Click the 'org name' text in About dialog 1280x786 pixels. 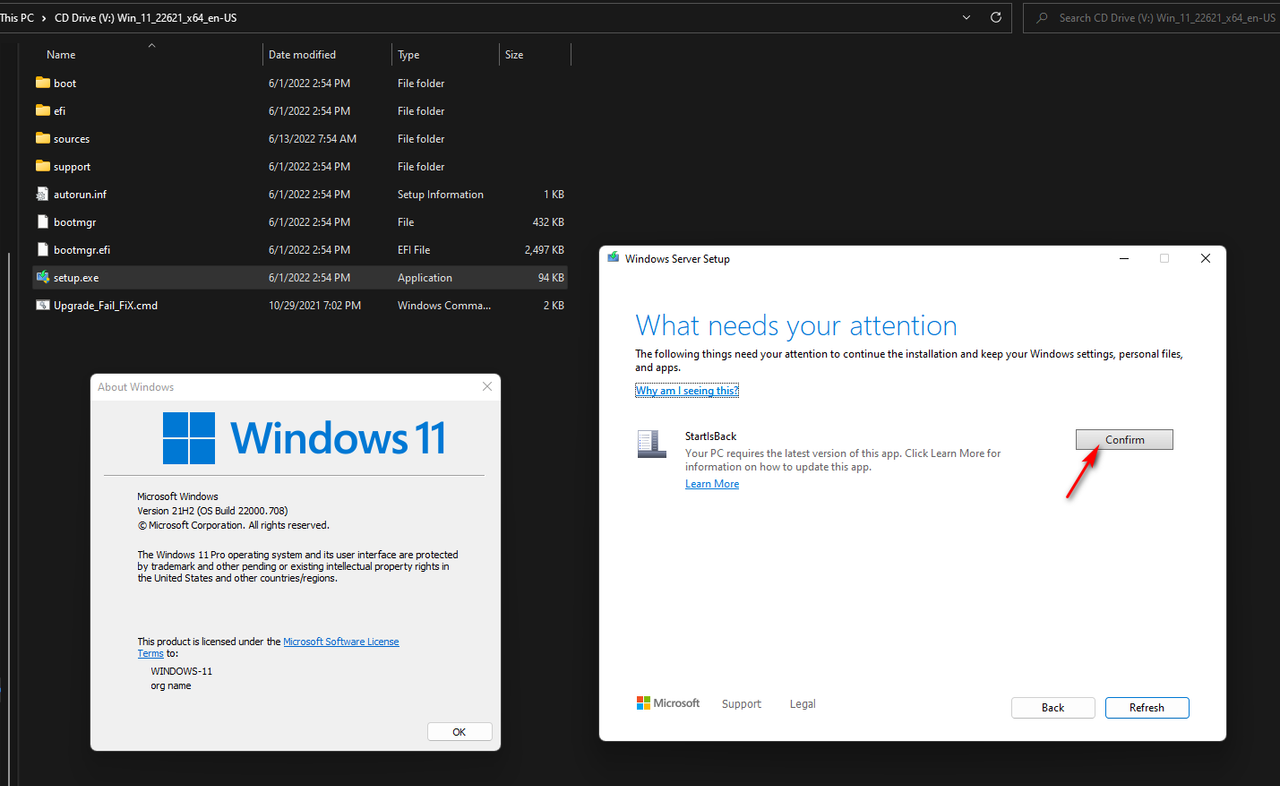171,686
